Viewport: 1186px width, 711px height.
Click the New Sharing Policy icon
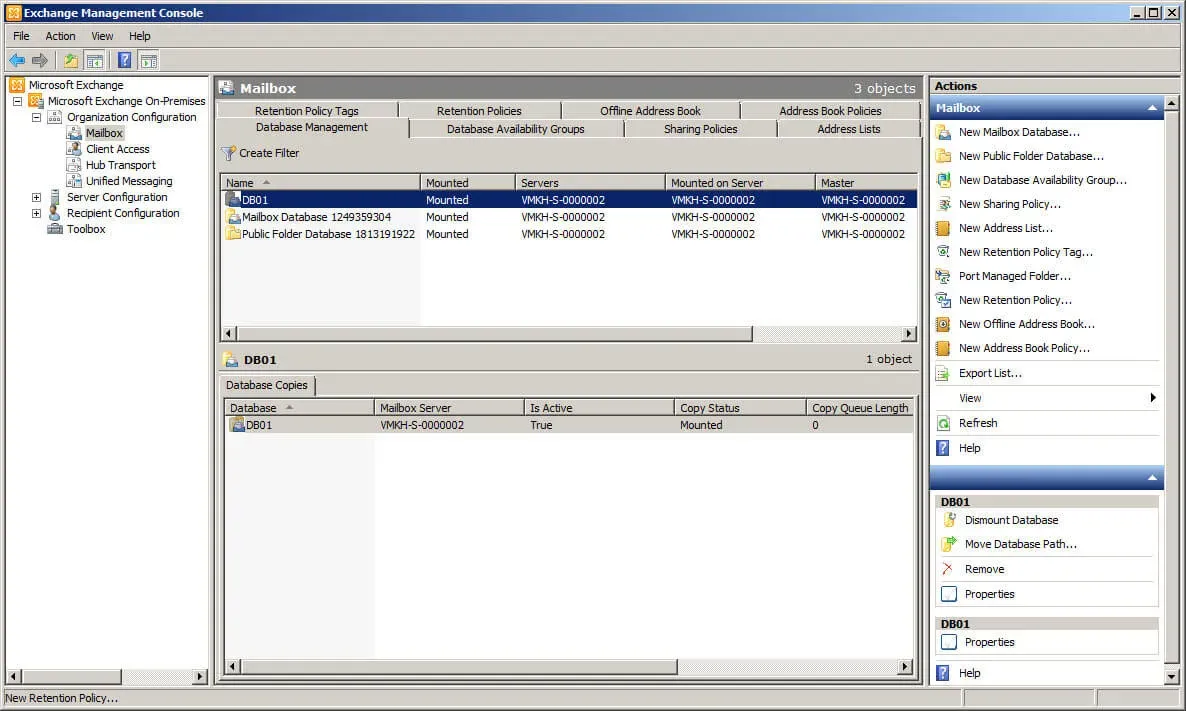pos(943,204)
